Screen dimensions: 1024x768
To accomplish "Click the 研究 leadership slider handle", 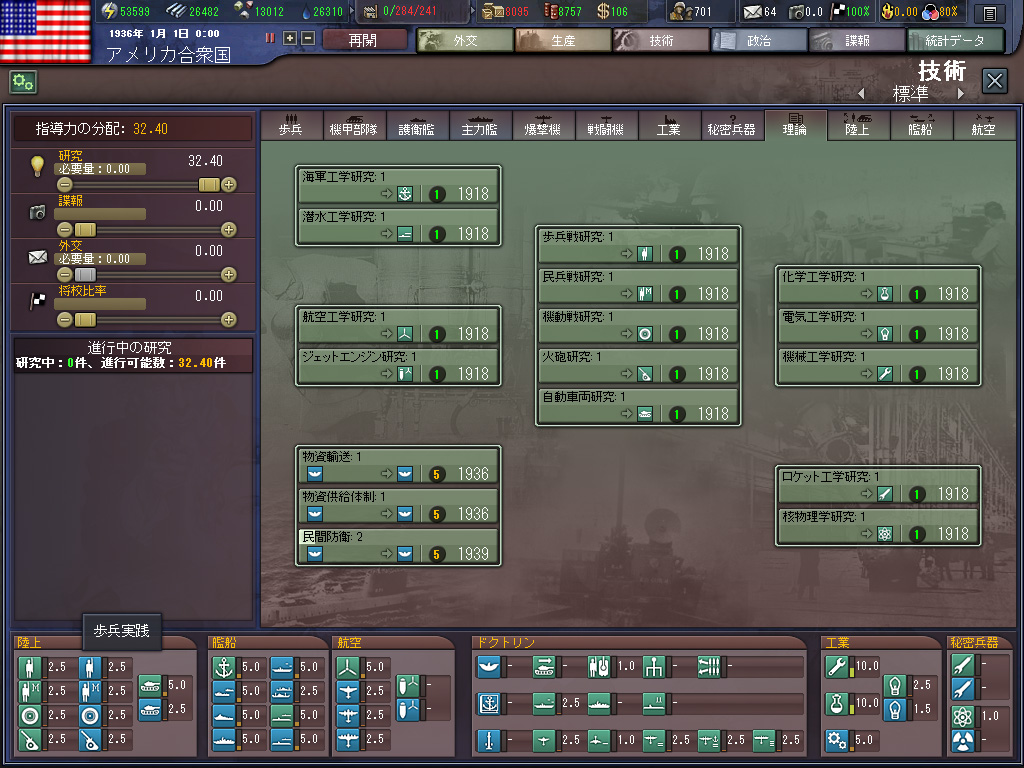I will point(209,185).
